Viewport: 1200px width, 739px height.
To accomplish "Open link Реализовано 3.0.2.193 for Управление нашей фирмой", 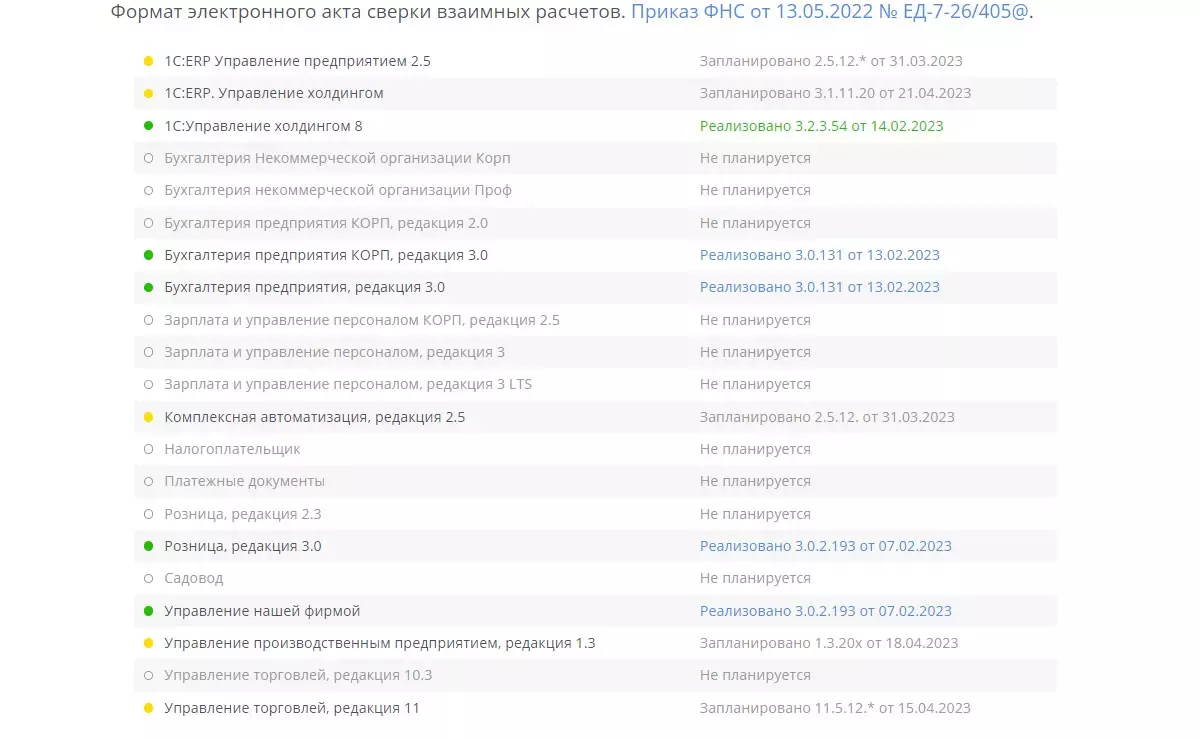I will (x=826, y=611).
